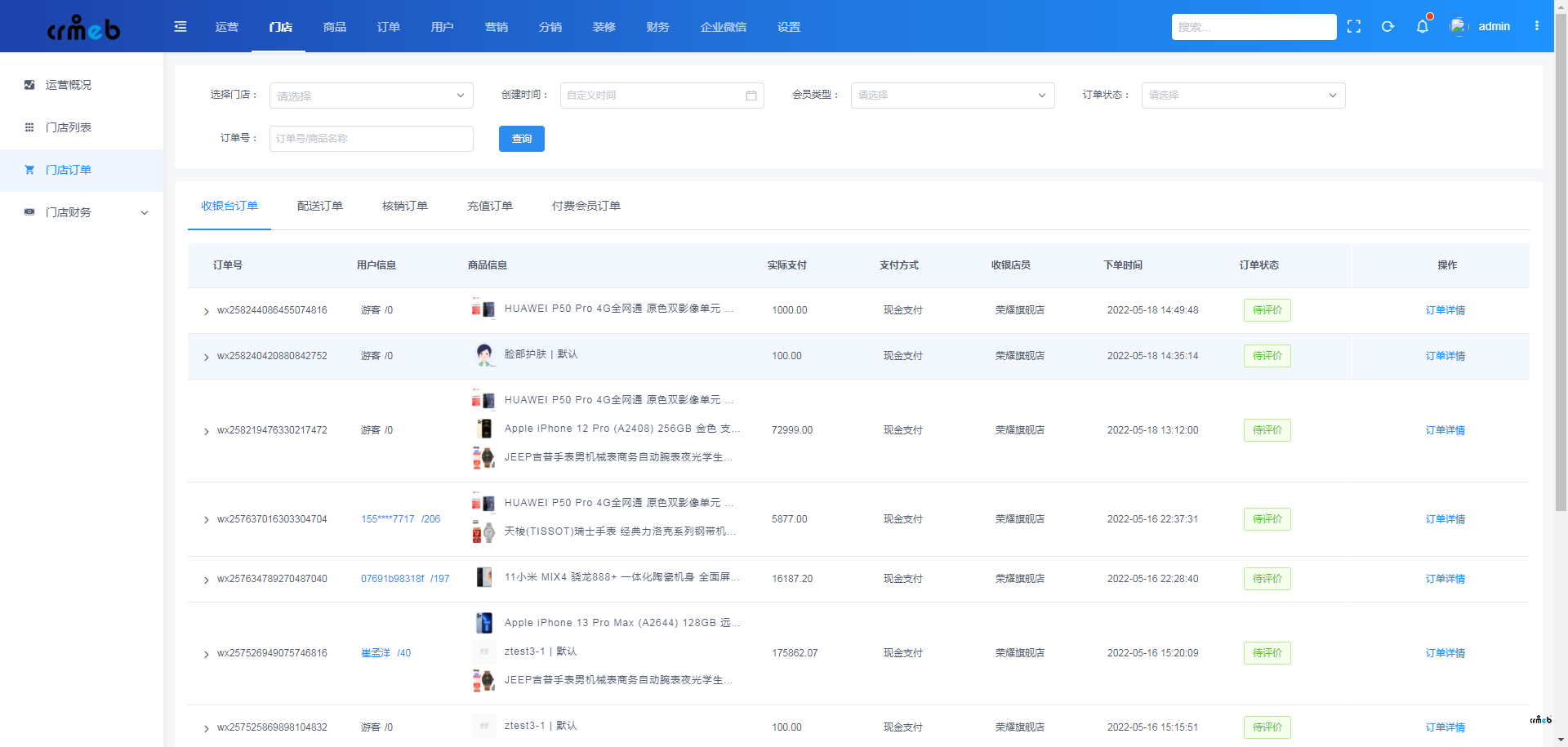Click the top 搜索 search box
The width and height of the screenshot is (1568, 747).
pos(1254,27)
